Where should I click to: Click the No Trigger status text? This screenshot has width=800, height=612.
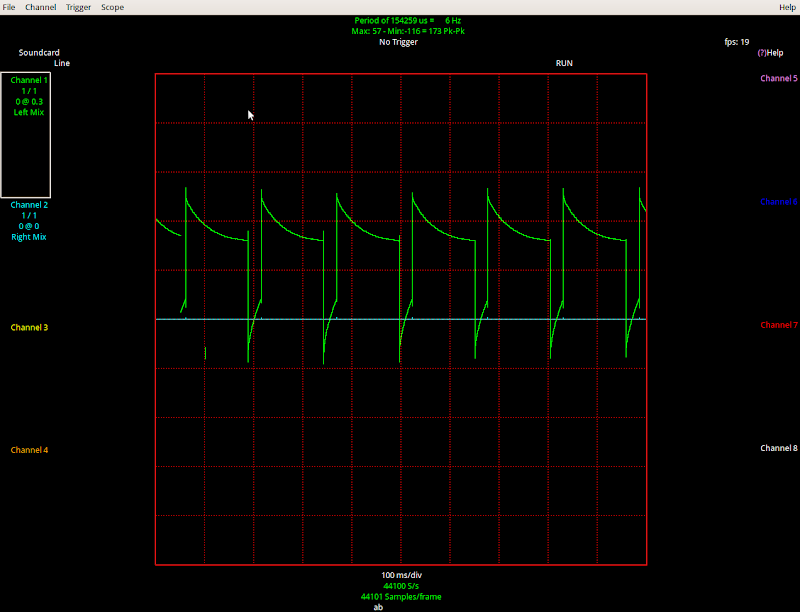coord(398,42)
